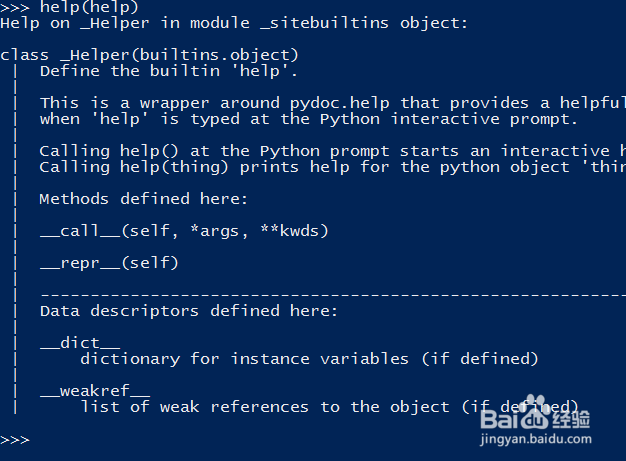Click the __call__(self, *args, **kwds) method
This screenshot has width=626, height=461.
coord(184,231)
